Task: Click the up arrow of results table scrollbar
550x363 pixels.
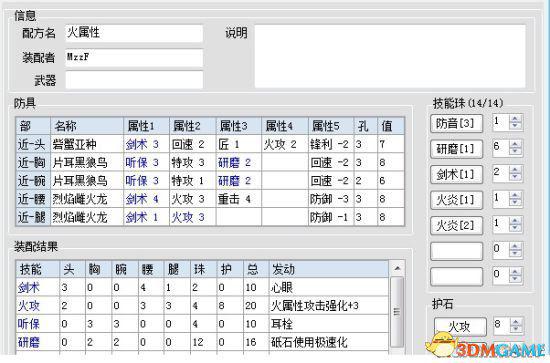Action: 397,269
